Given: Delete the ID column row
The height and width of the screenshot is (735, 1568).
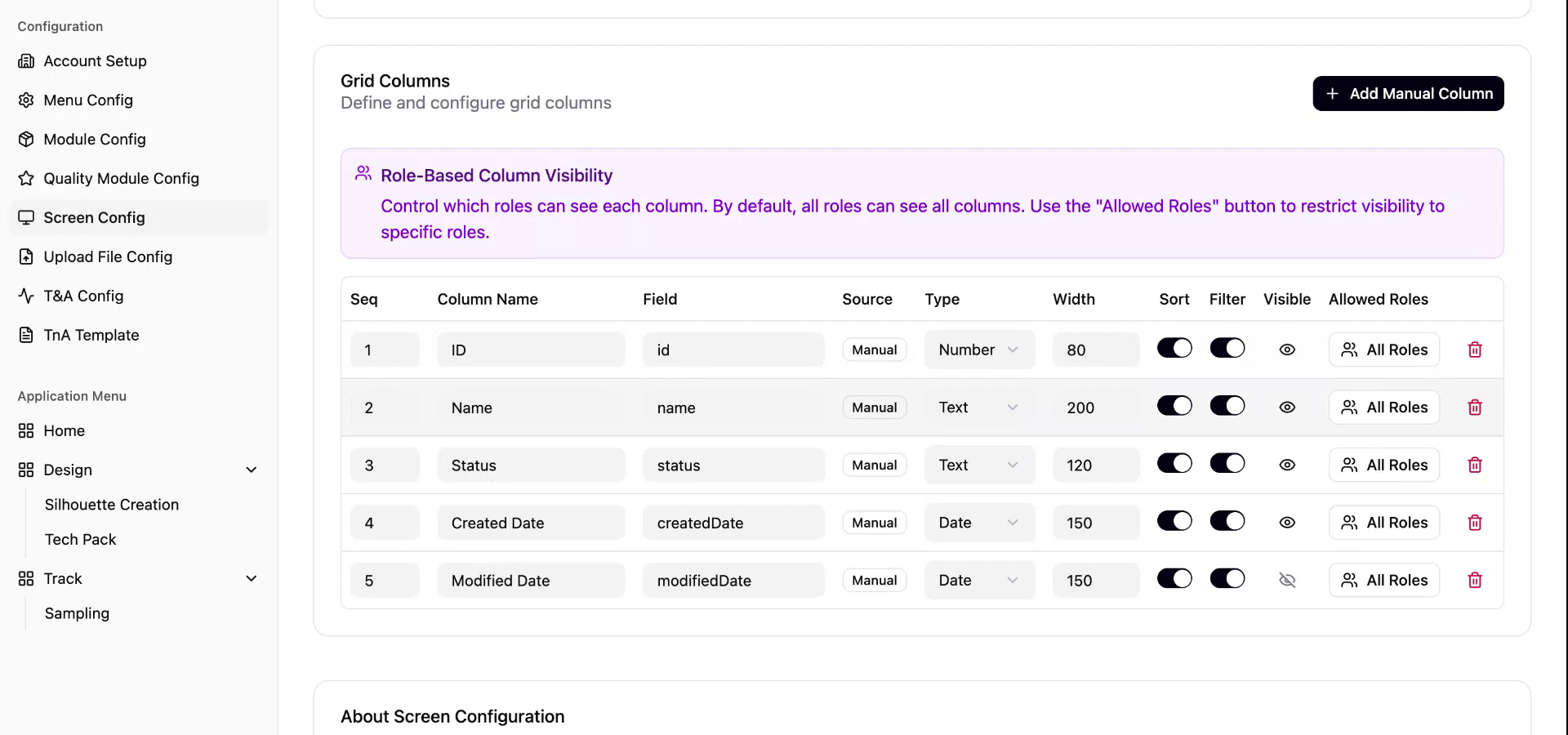Looking at the screenshot, I should point(1475,350).
